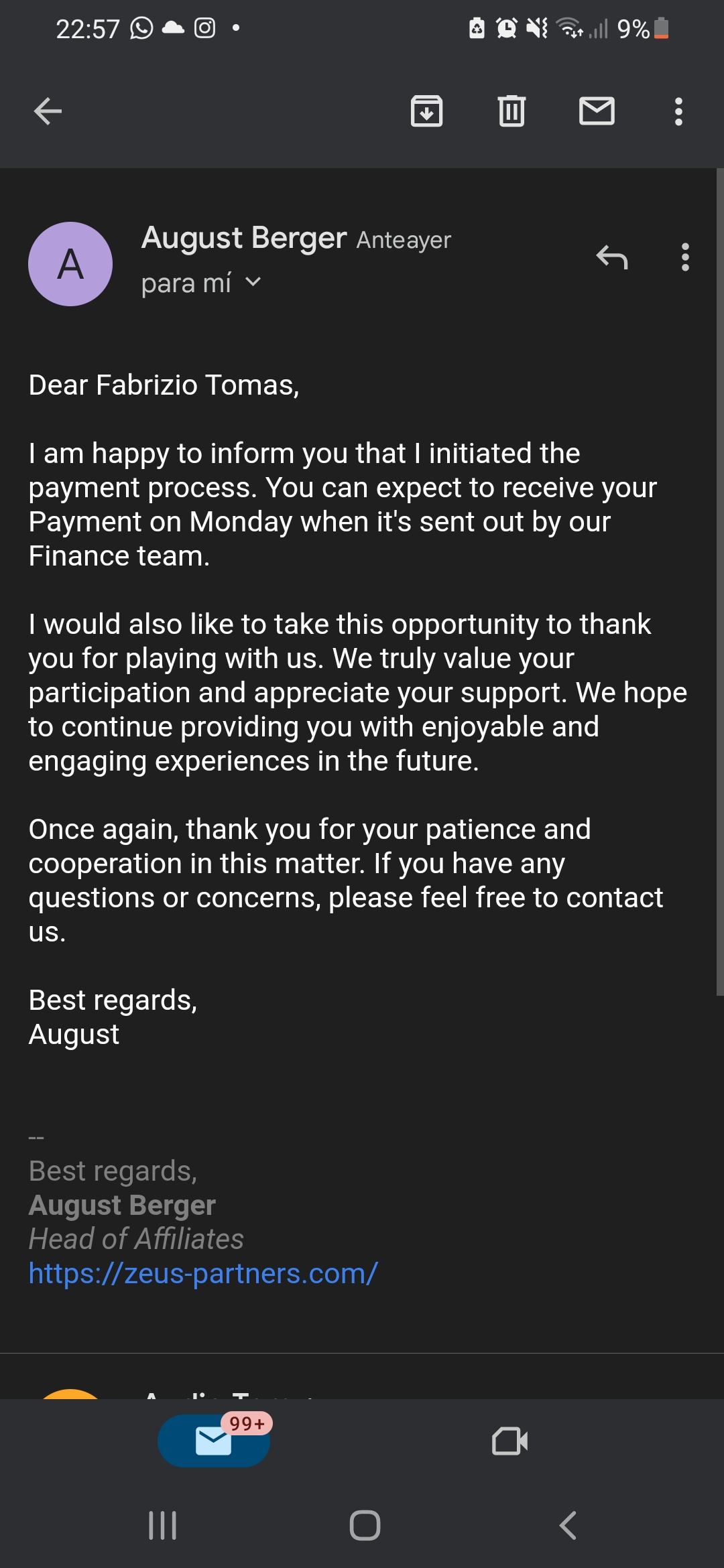Screen dimensions: 724x1568
Task: Archive this email
Action: coord(426,111)
